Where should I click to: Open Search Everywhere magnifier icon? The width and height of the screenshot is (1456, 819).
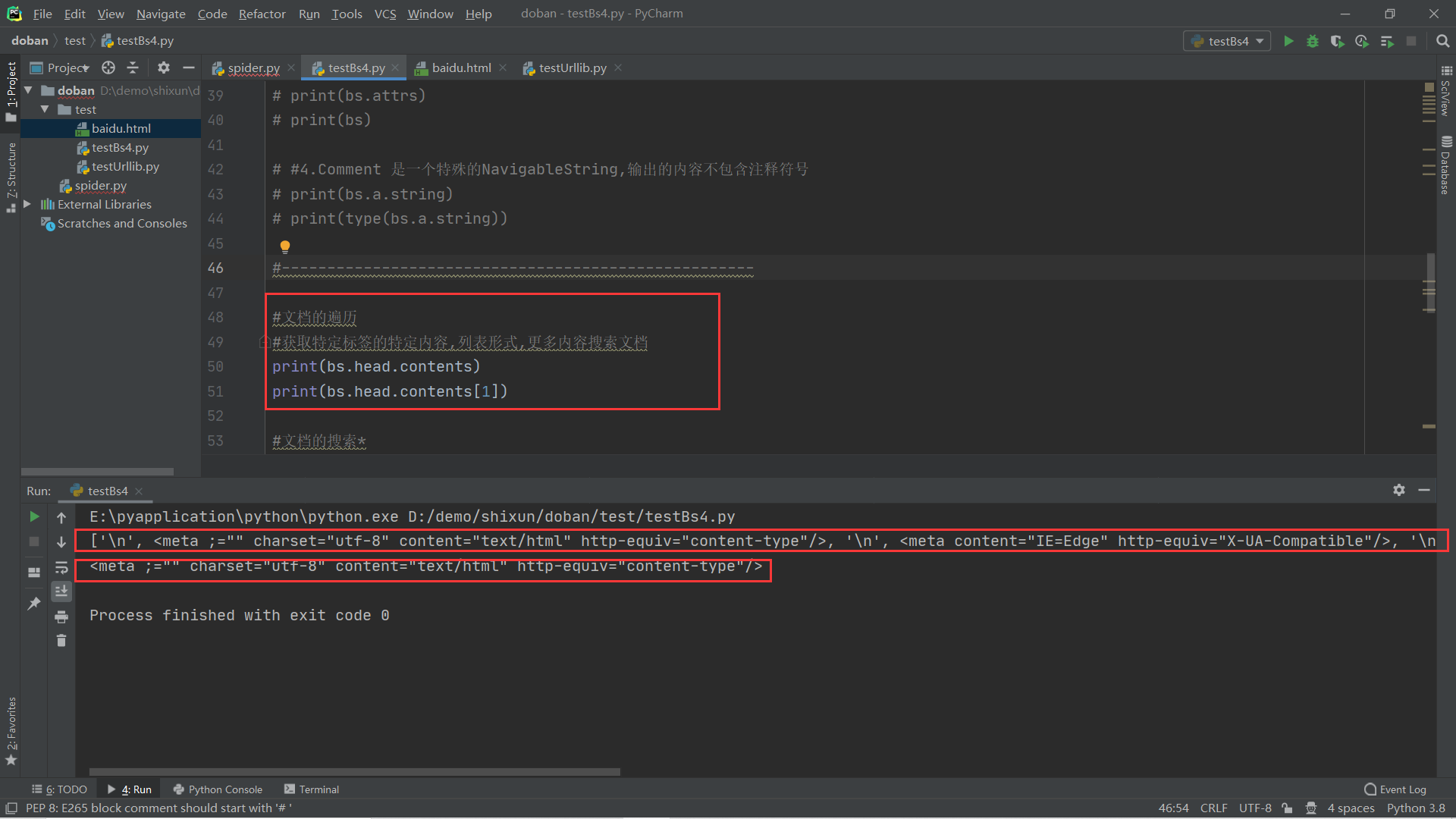[1442, 41]
